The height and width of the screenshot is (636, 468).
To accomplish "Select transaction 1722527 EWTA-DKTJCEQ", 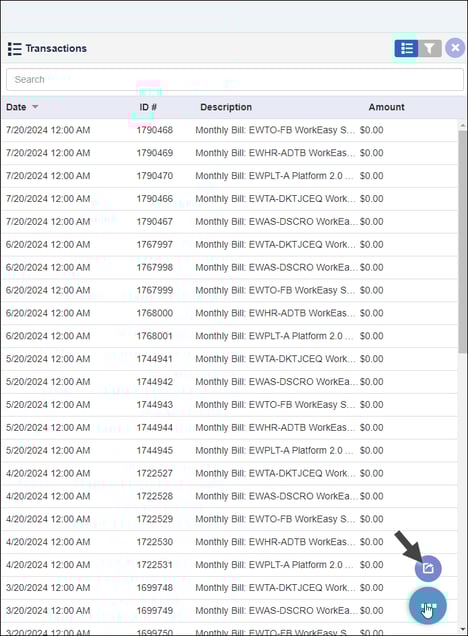I will click(229, 473).
